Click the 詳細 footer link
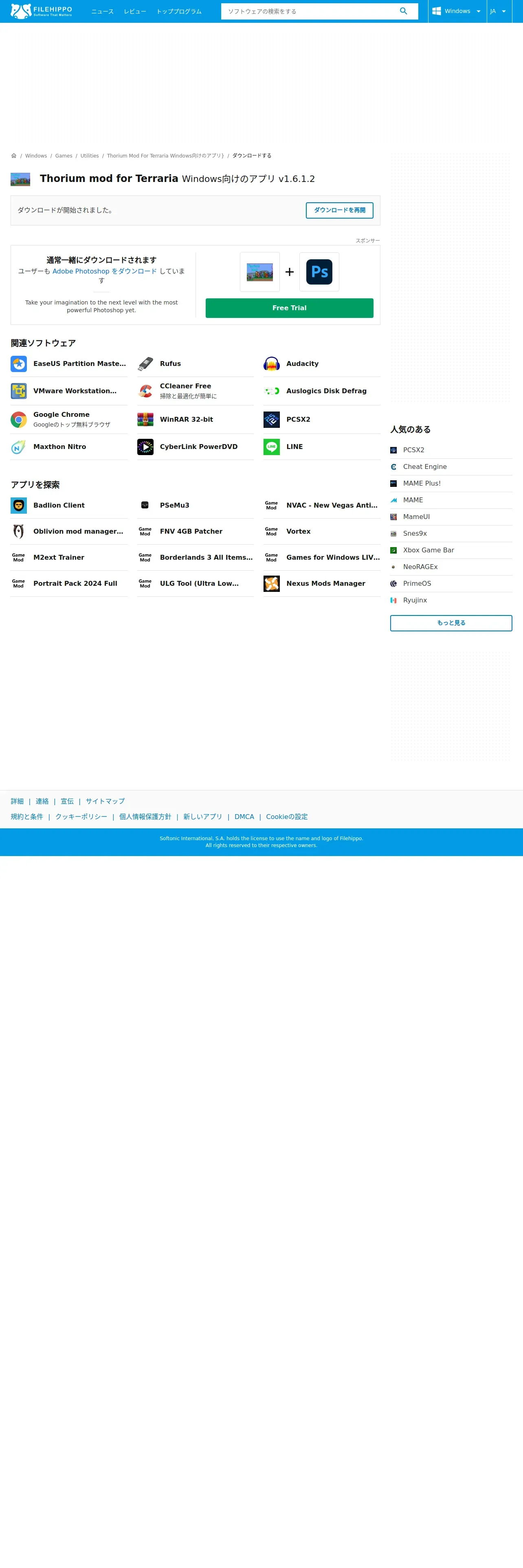The width and height of the screenshot is (523, 1568). [17, 801]
